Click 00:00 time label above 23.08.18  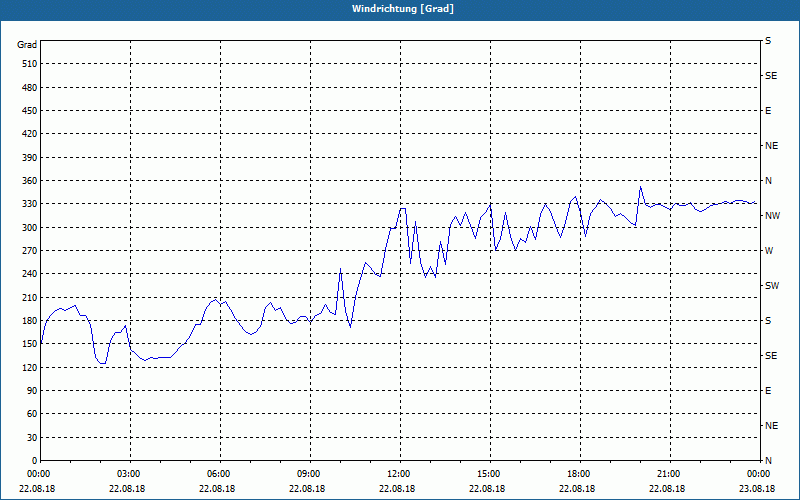[758, 474]
